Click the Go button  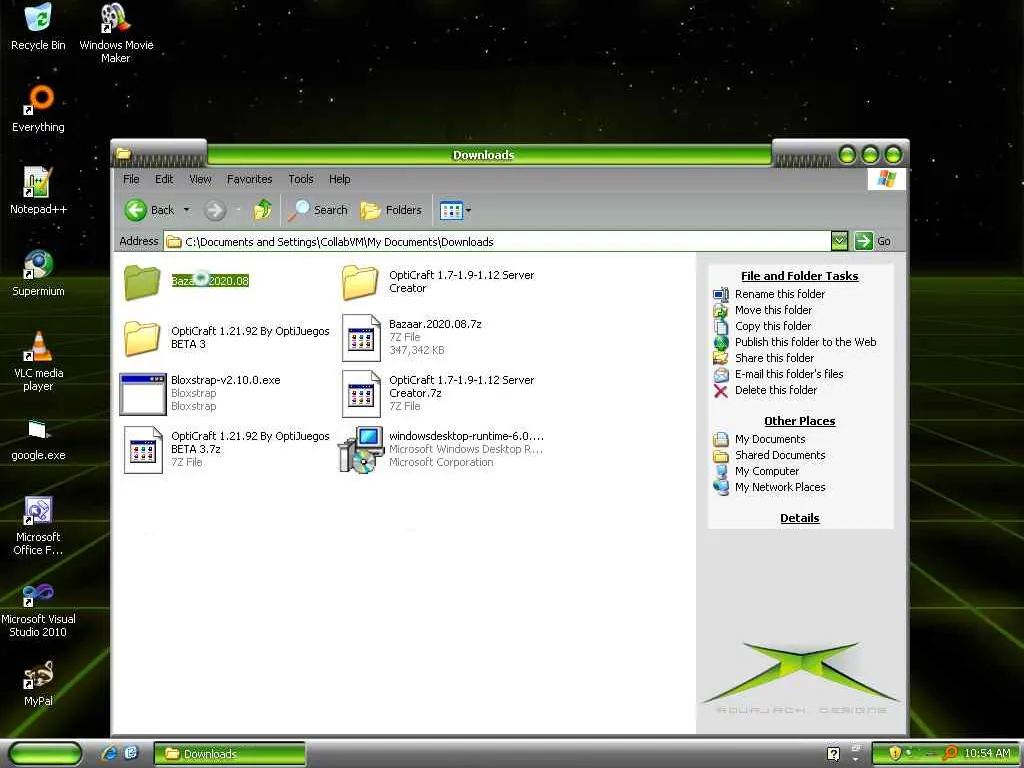coord(873,241)
